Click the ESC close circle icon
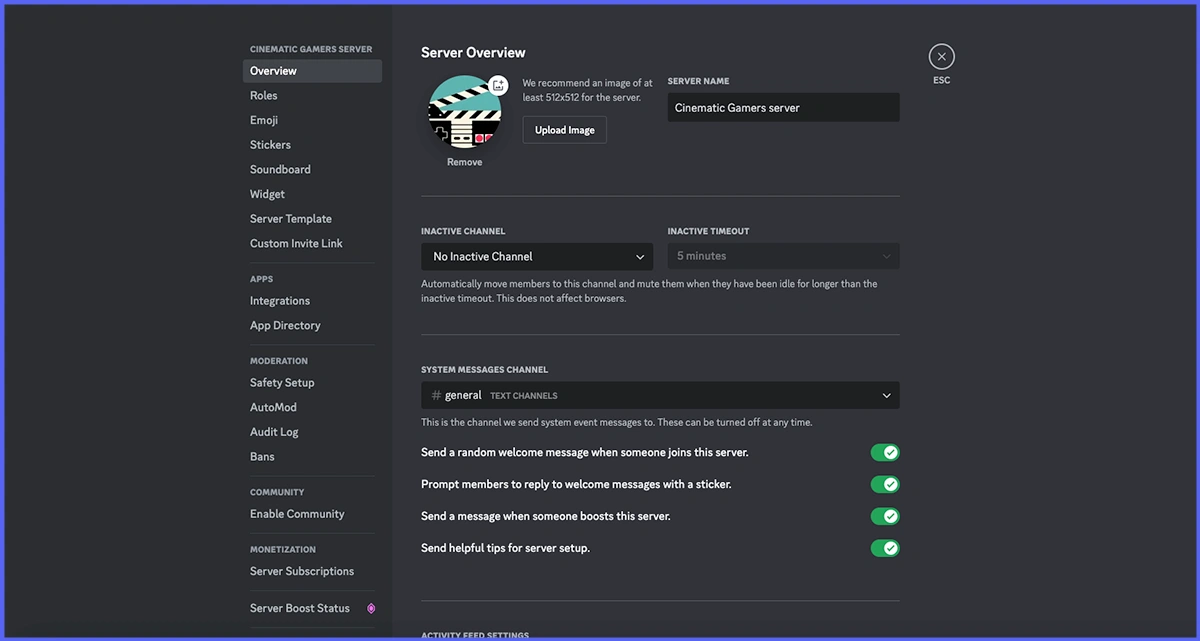Viewport: 1200px width, 641px height. pyautogui.click(x=941, y=57)
